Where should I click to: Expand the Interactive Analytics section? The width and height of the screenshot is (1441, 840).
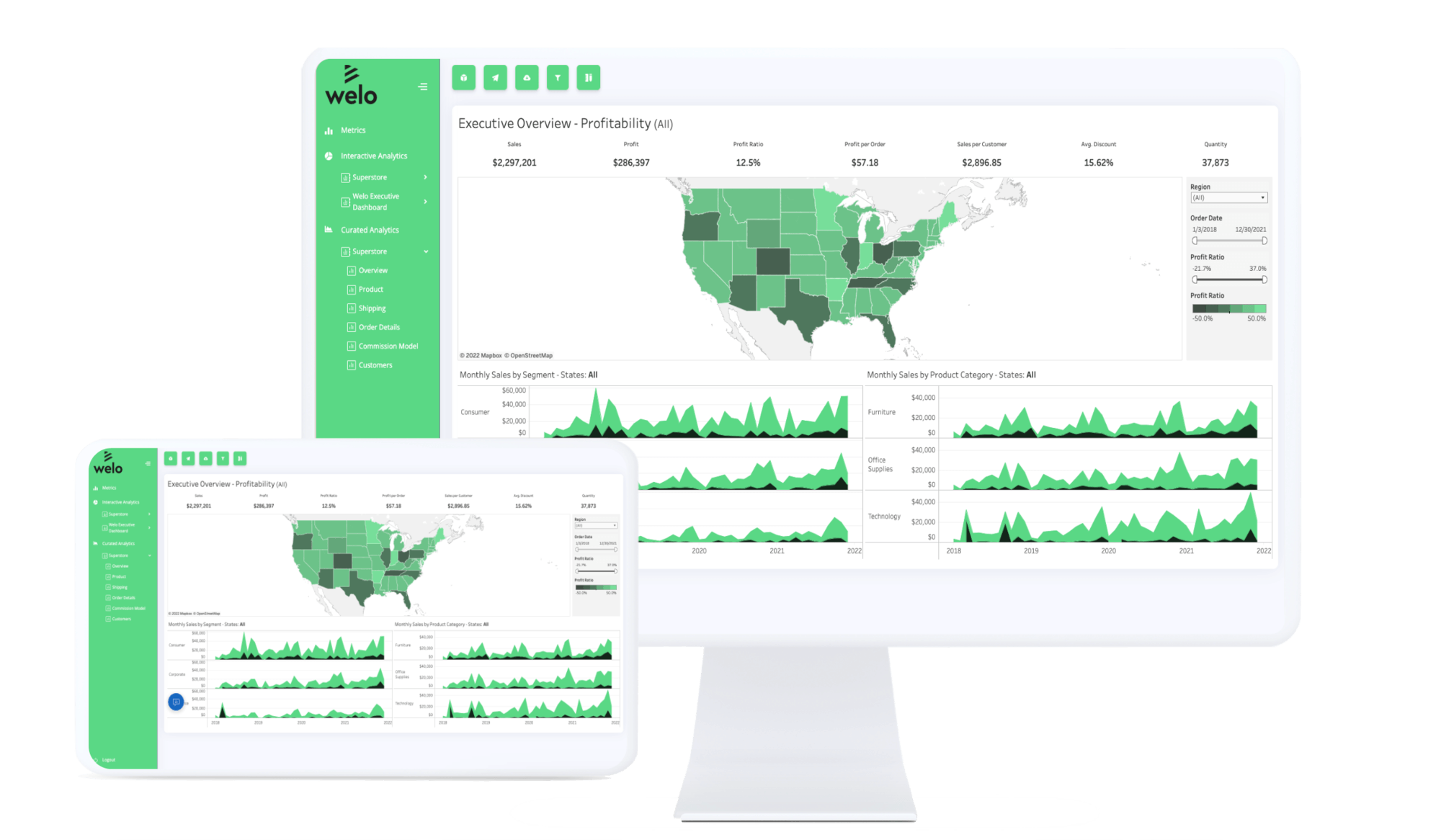[374, 156]
